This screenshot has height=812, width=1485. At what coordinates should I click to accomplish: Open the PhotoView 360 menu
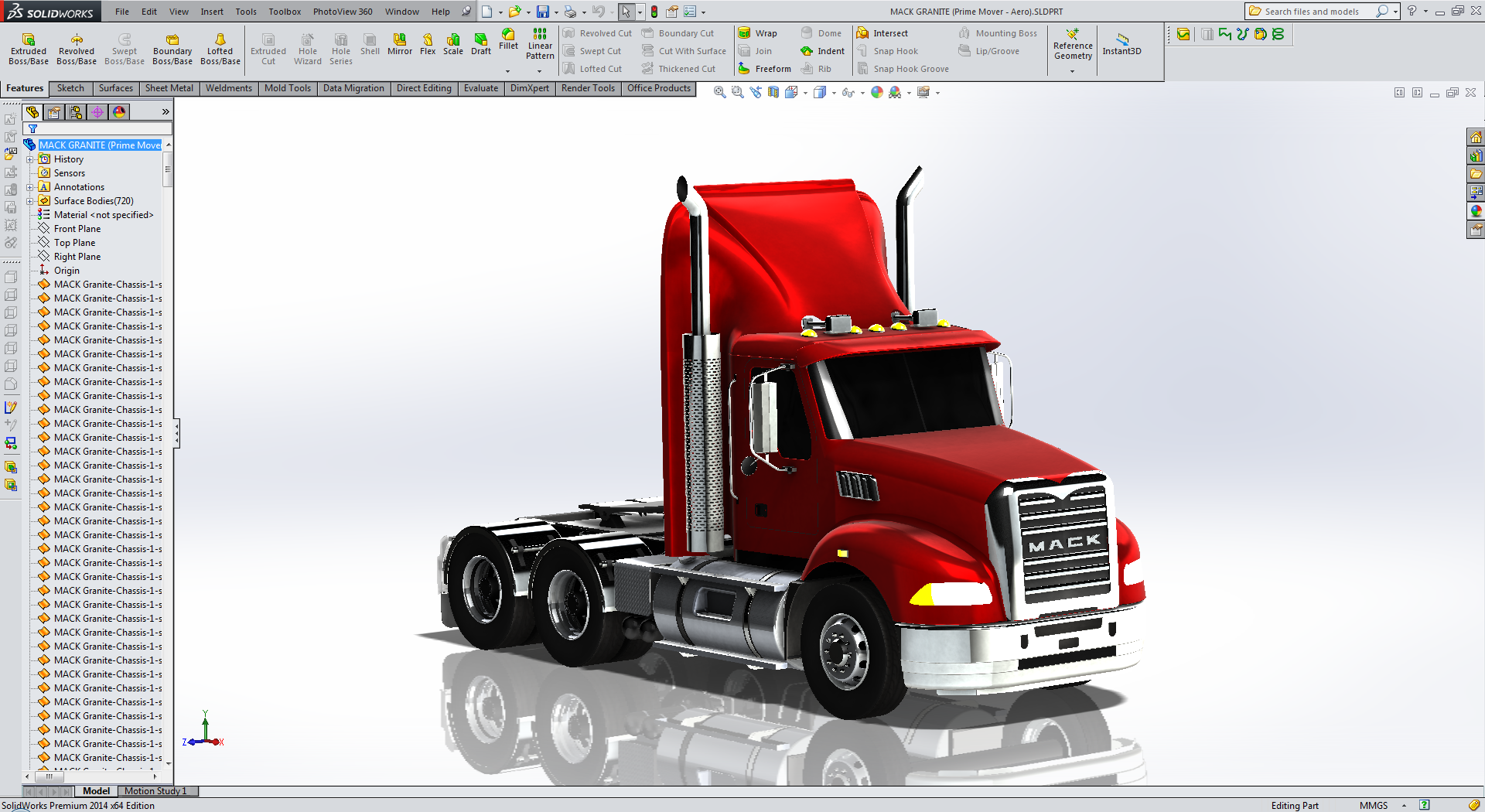pyautogui.click(x=343, y=12)
